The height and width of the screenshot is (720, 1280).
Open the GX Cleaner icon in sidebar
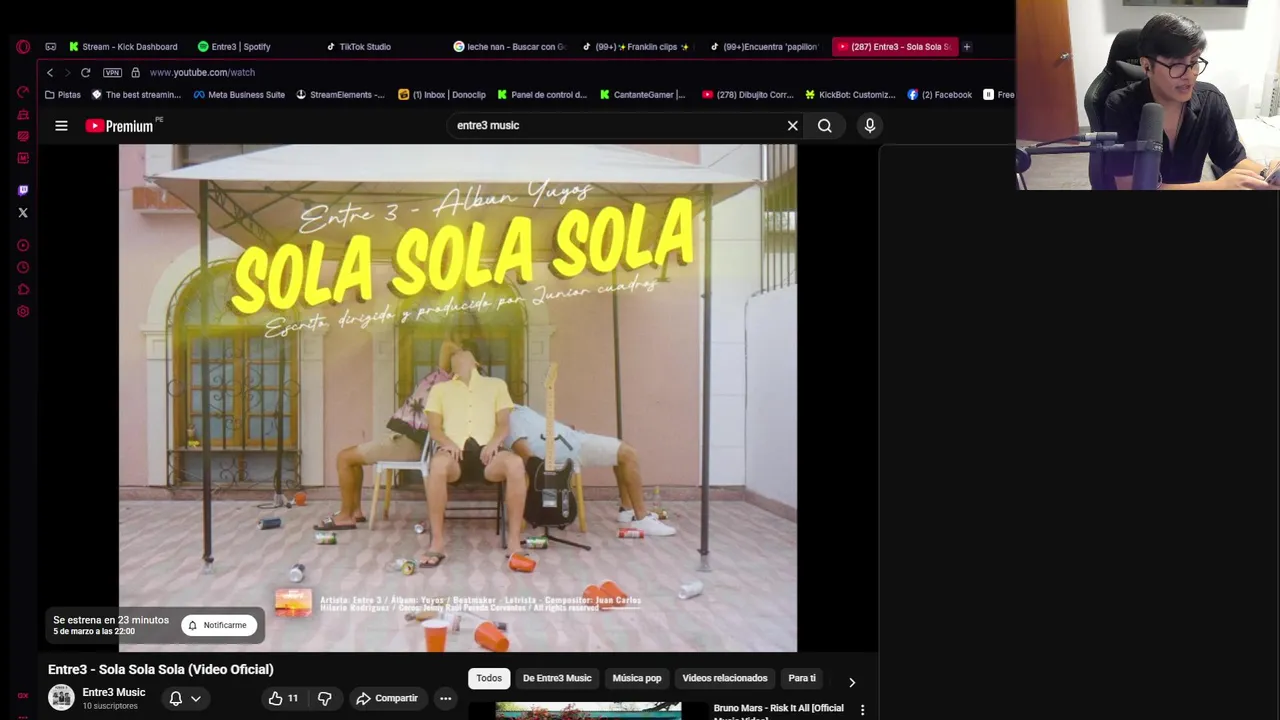[x=23, y=114]
